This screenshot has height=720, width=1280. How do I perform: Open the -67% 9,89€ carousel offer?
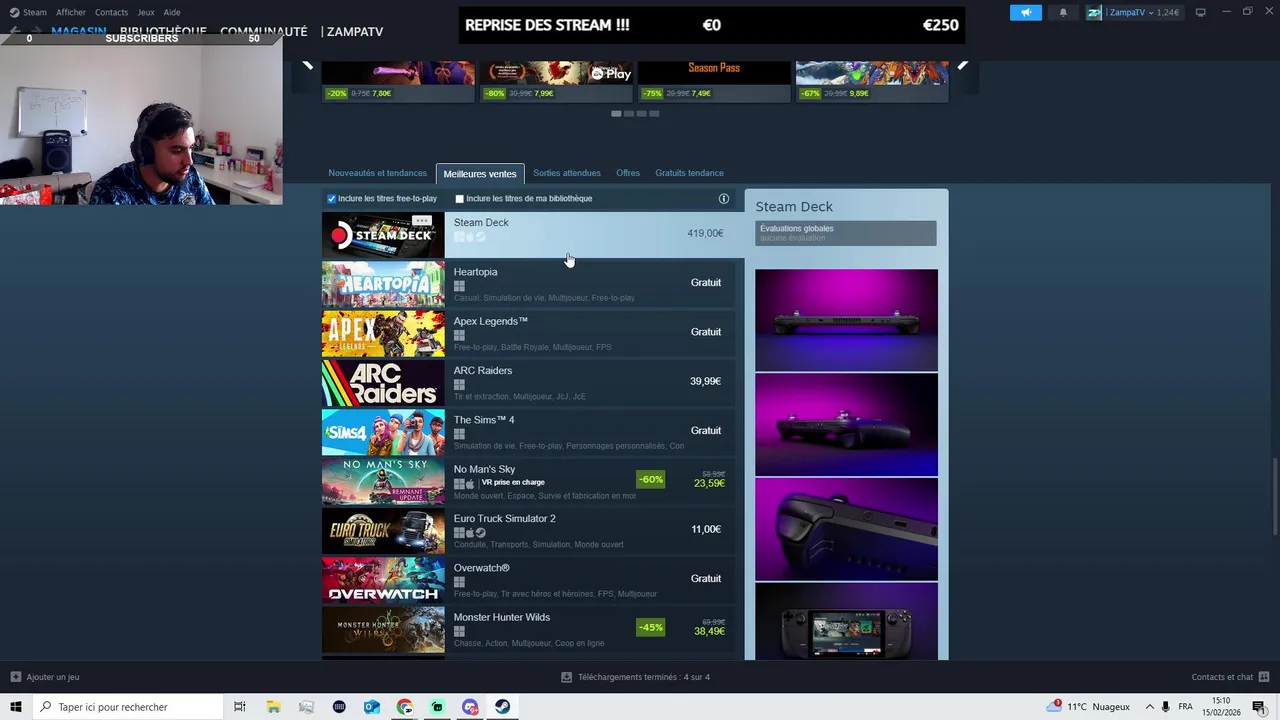[872, 81]
